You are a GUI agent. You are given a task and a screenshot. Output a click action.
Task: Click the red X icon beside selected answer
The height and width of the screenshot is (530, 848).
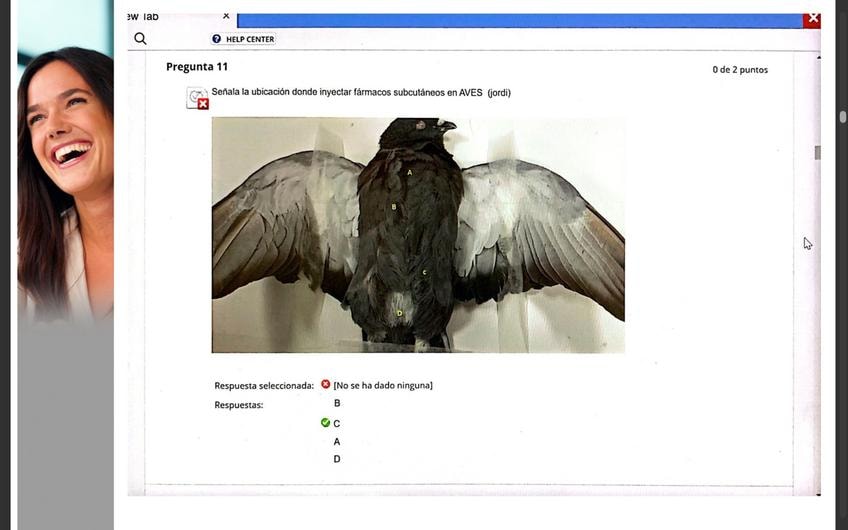pyautogui.click(x=326, y=384)
